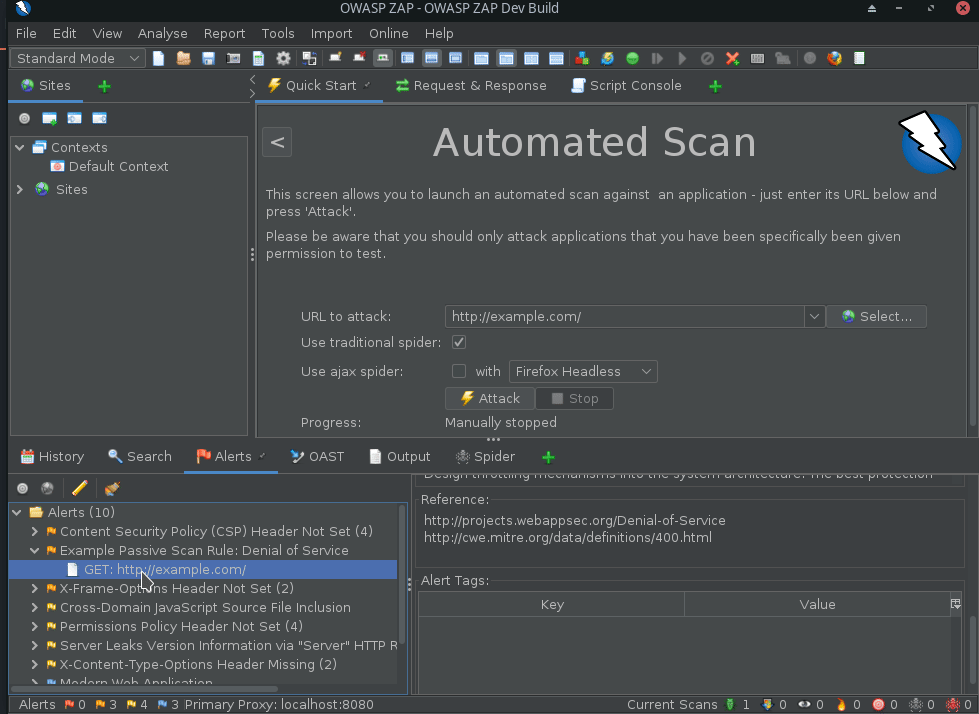Screen dimensions: 979x714
Task: Click the green break toggle circle icon
Action: click(632, 59)
